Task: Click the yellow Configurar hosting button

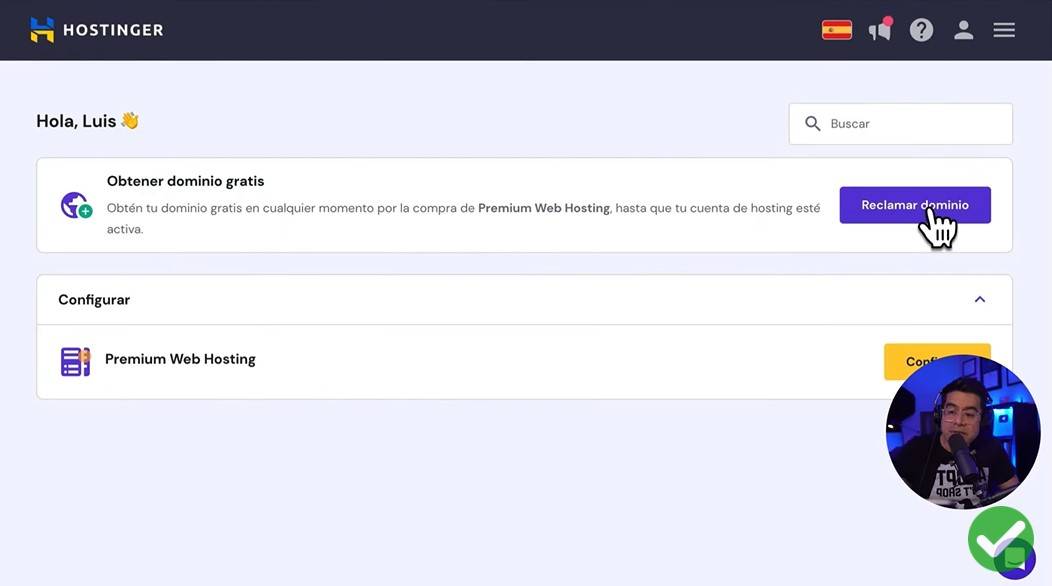Action: (x=937, y=362)
